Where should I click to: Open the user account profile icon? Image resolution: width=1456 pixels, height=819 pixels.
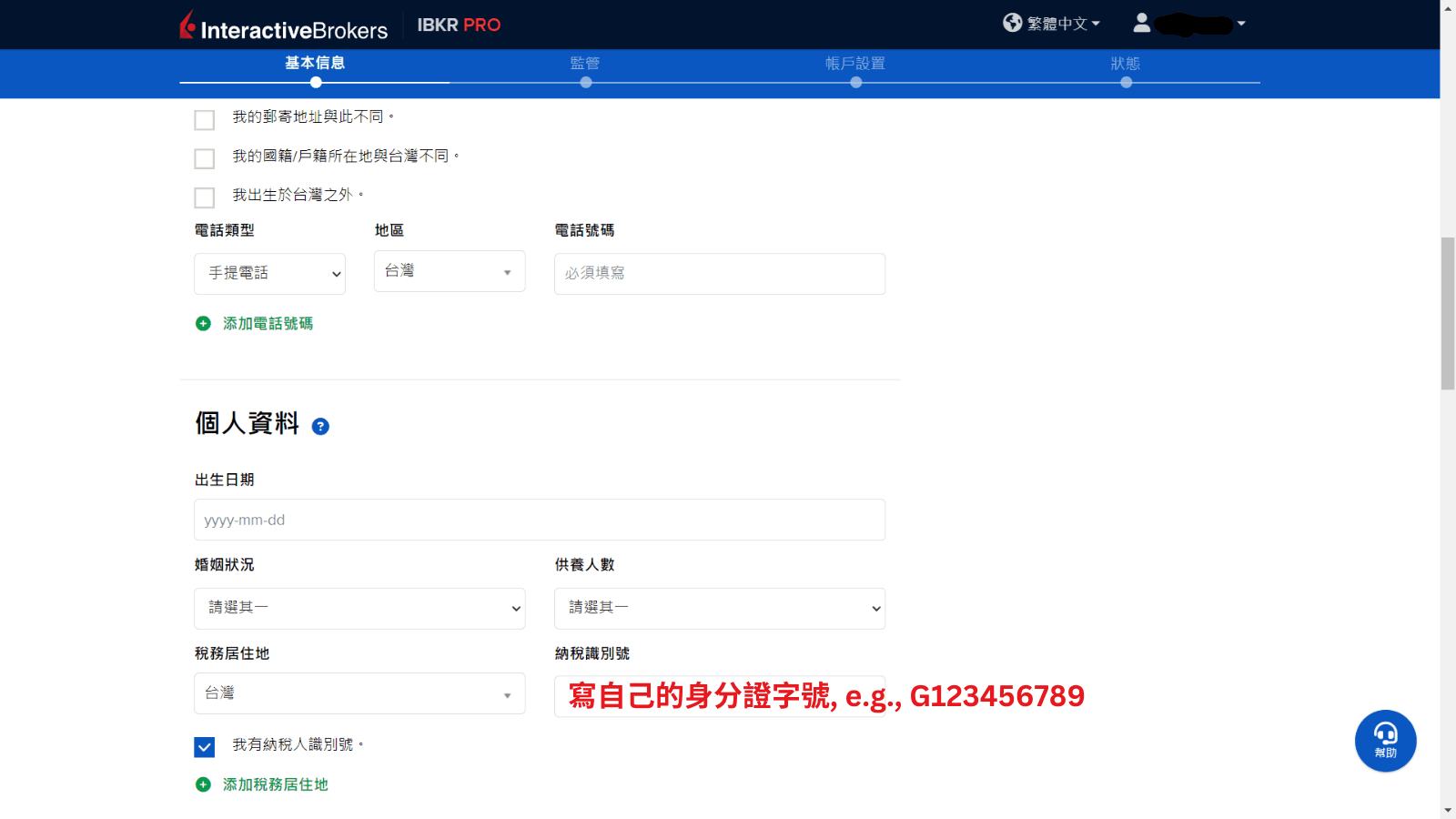pos(1143,23)
